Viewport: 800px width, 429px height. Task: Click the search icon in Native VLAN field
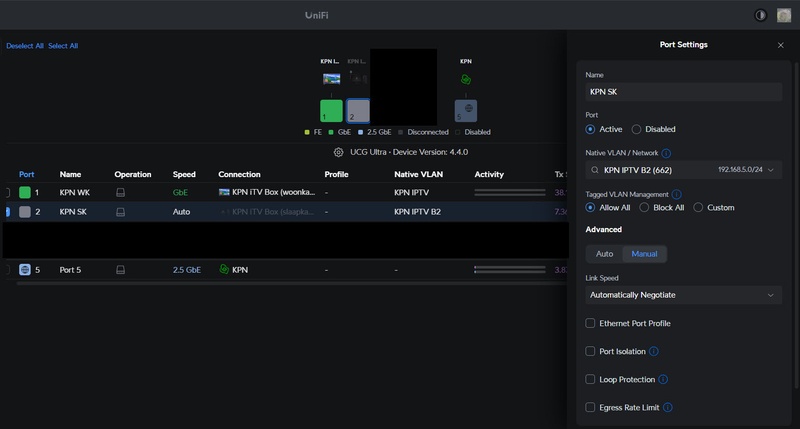594,170
